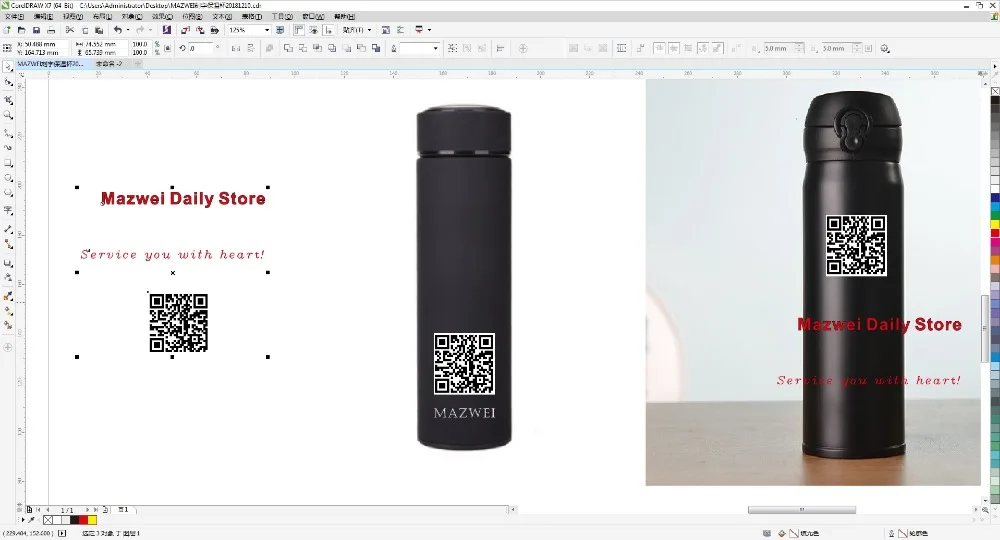
Task: Click the Export icon in the standard toolbar
Action: 200,30
